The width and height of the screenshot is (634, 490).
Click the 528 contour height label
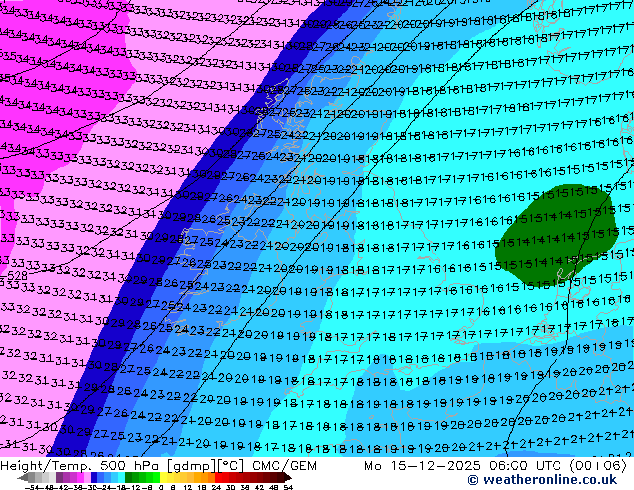[x=17, y=277]
